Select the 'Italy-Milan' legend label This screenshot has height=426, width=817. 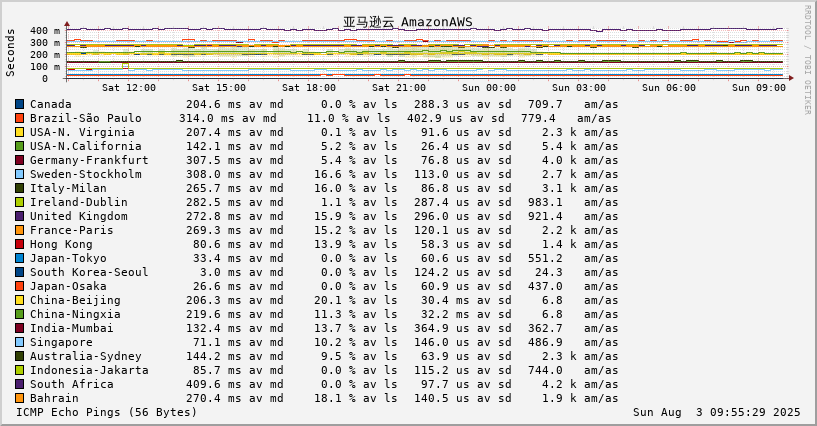click(68, 188)
